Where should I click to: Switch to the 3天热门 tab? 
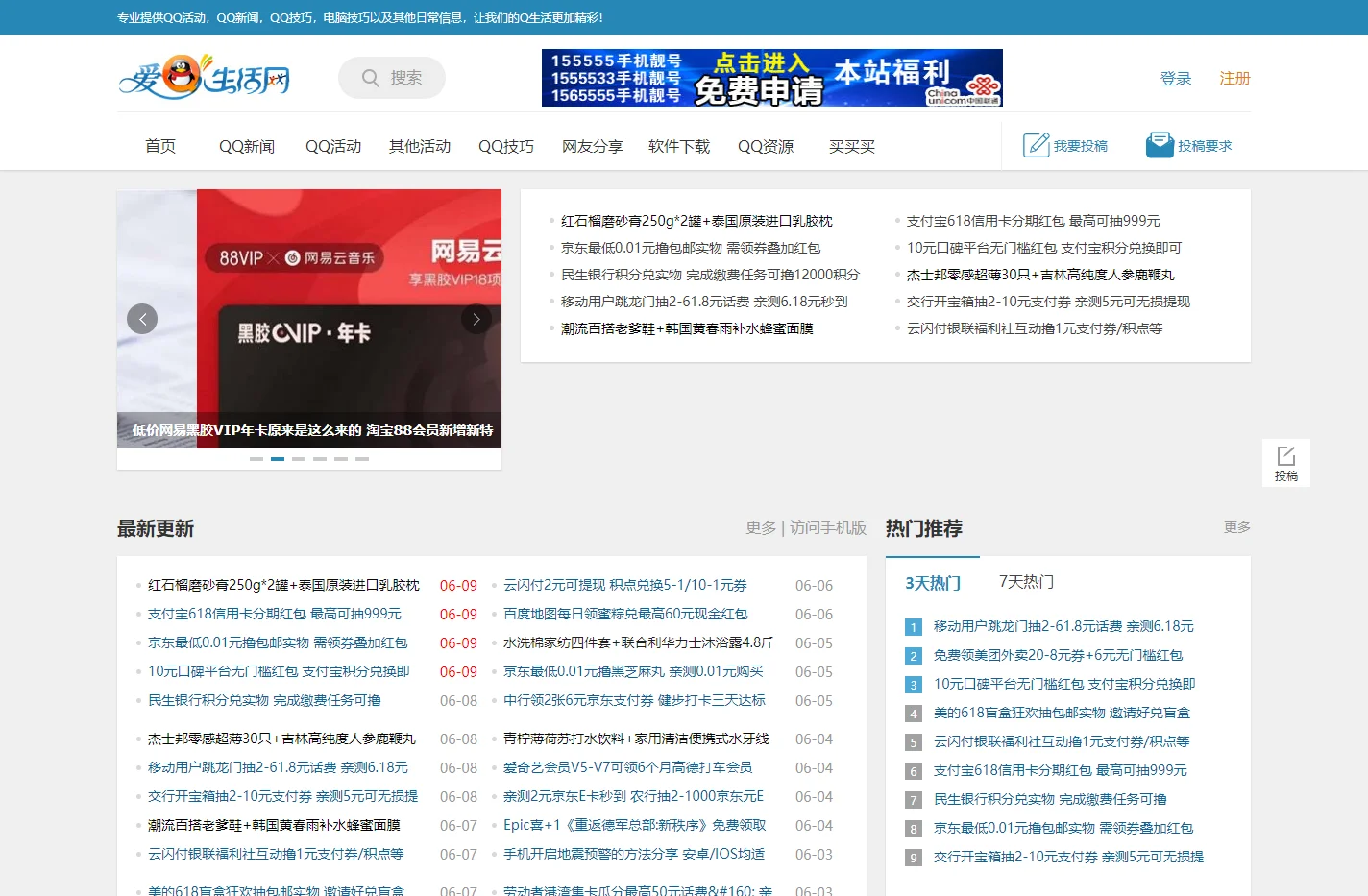(x=933, y=583)
